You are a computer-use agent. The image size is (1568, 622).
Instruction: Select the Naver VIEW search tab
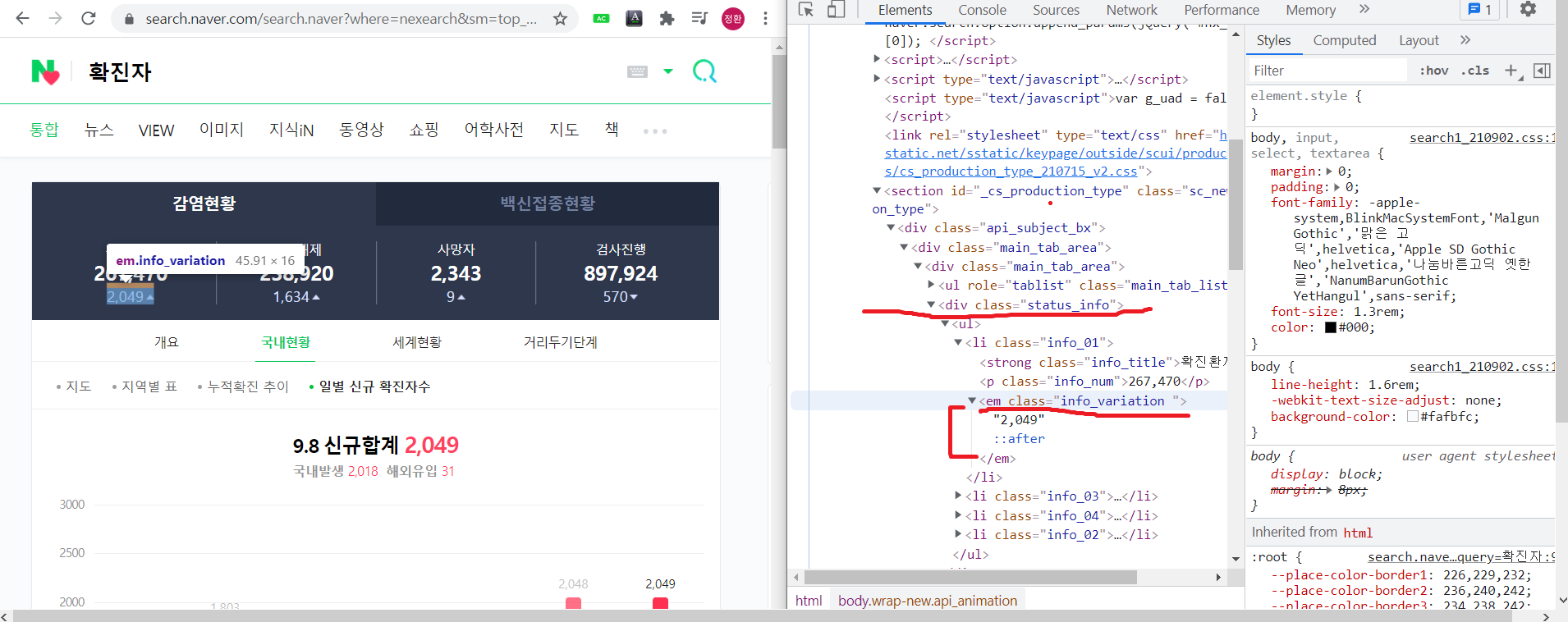(156, 130)
